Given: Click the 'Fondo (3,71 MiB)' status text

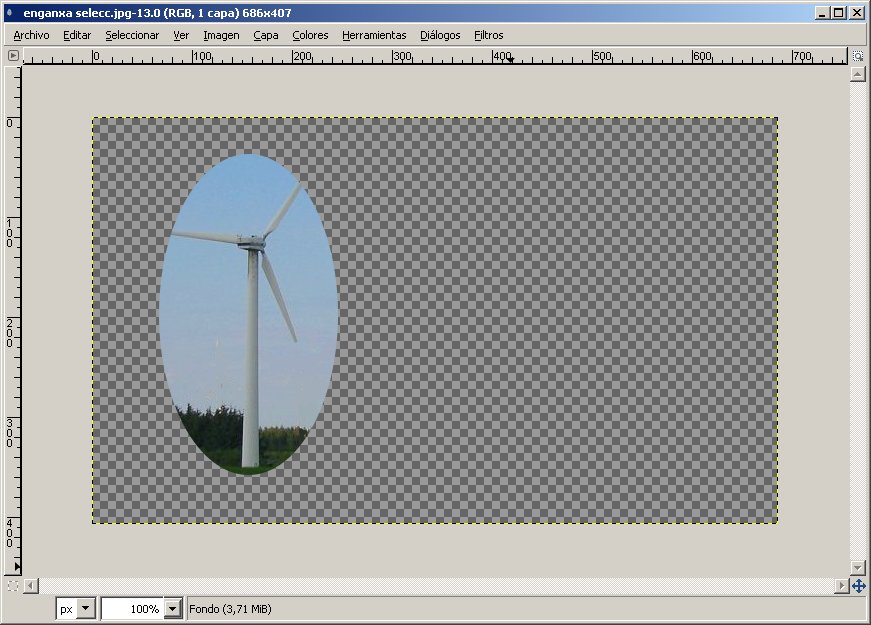Looking at the screenshot, I should (230, 609).
